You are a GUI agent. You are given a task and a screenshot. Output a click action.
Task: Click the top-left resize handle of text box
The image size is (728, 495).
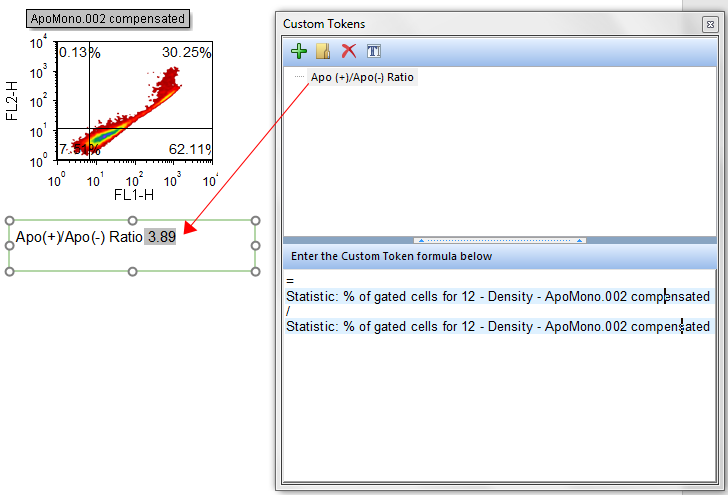pos(10,221)
